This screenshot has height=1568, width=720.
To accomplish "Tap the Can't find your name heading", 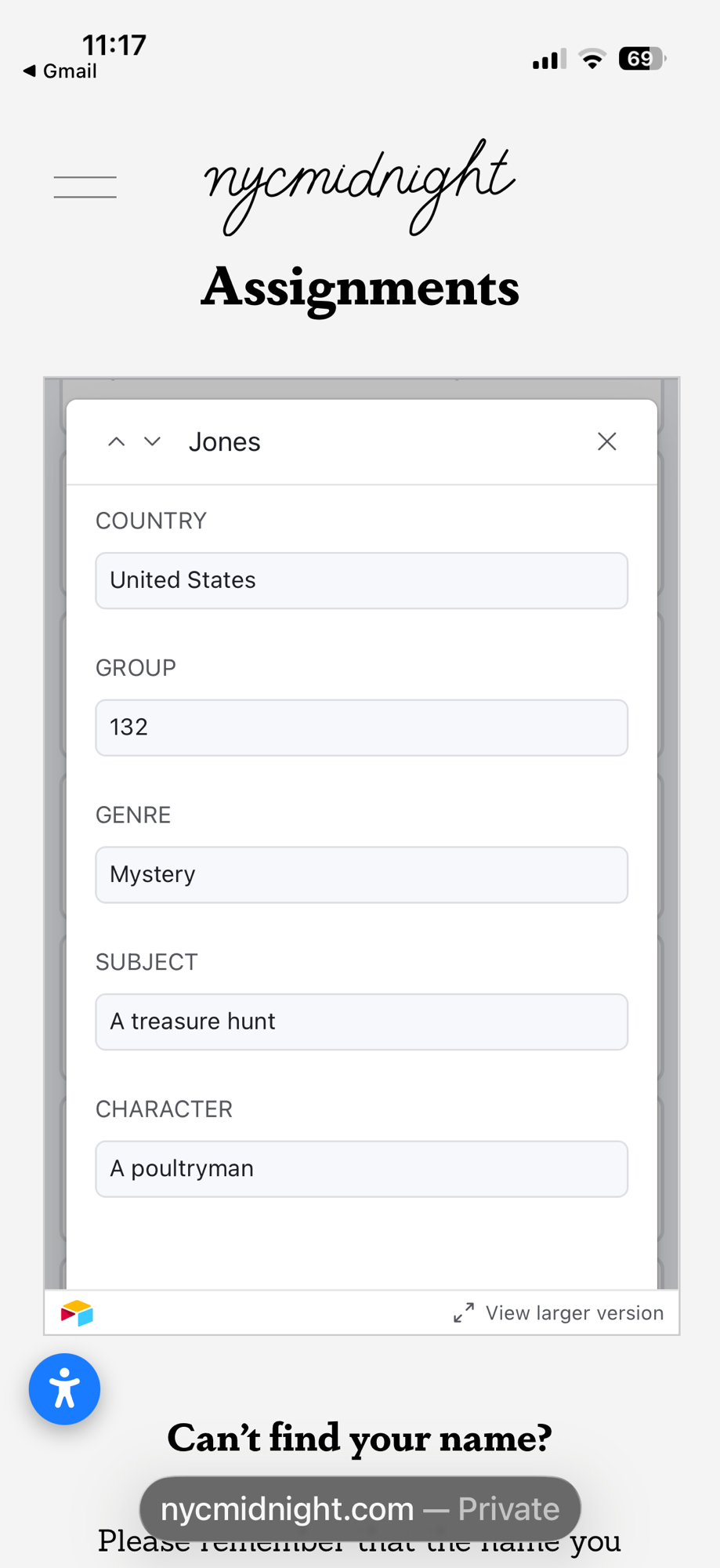I will pos(360,1438).
